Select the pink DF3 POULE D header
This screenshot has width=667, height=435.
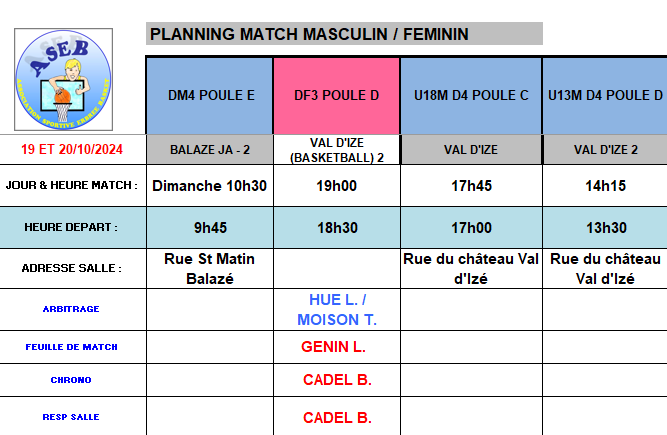(336, 96)
